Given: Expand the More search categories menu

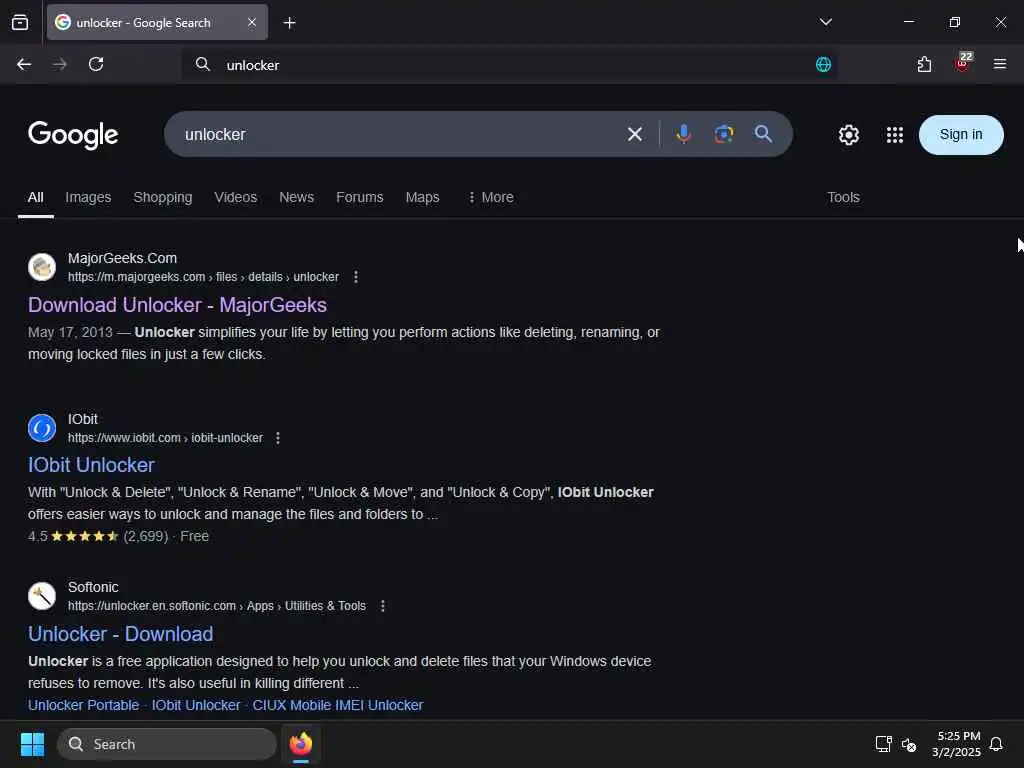Looking at the screenshot, I should tap(490, 197).
